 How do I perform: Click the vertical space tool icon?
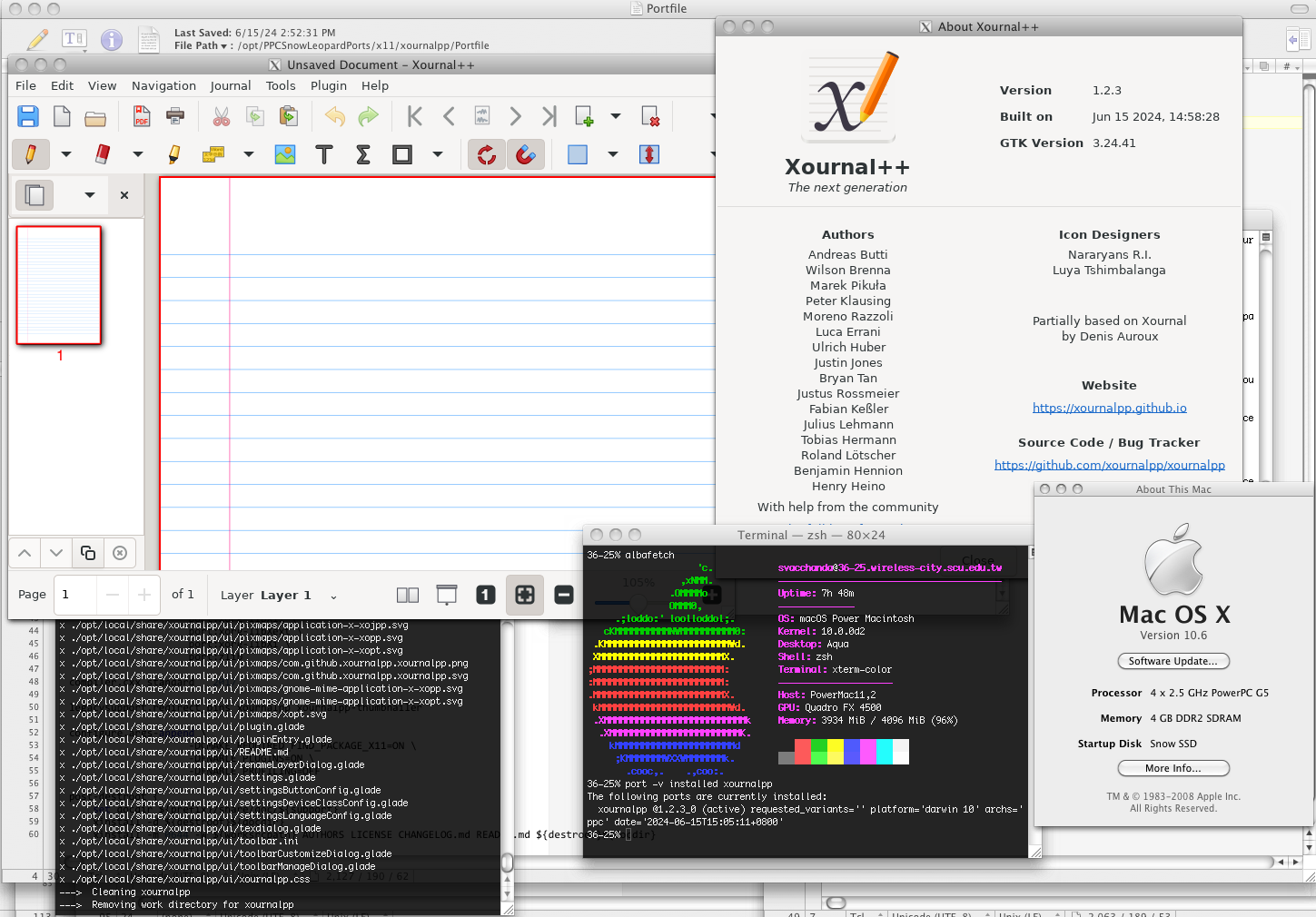click(649, 154)
